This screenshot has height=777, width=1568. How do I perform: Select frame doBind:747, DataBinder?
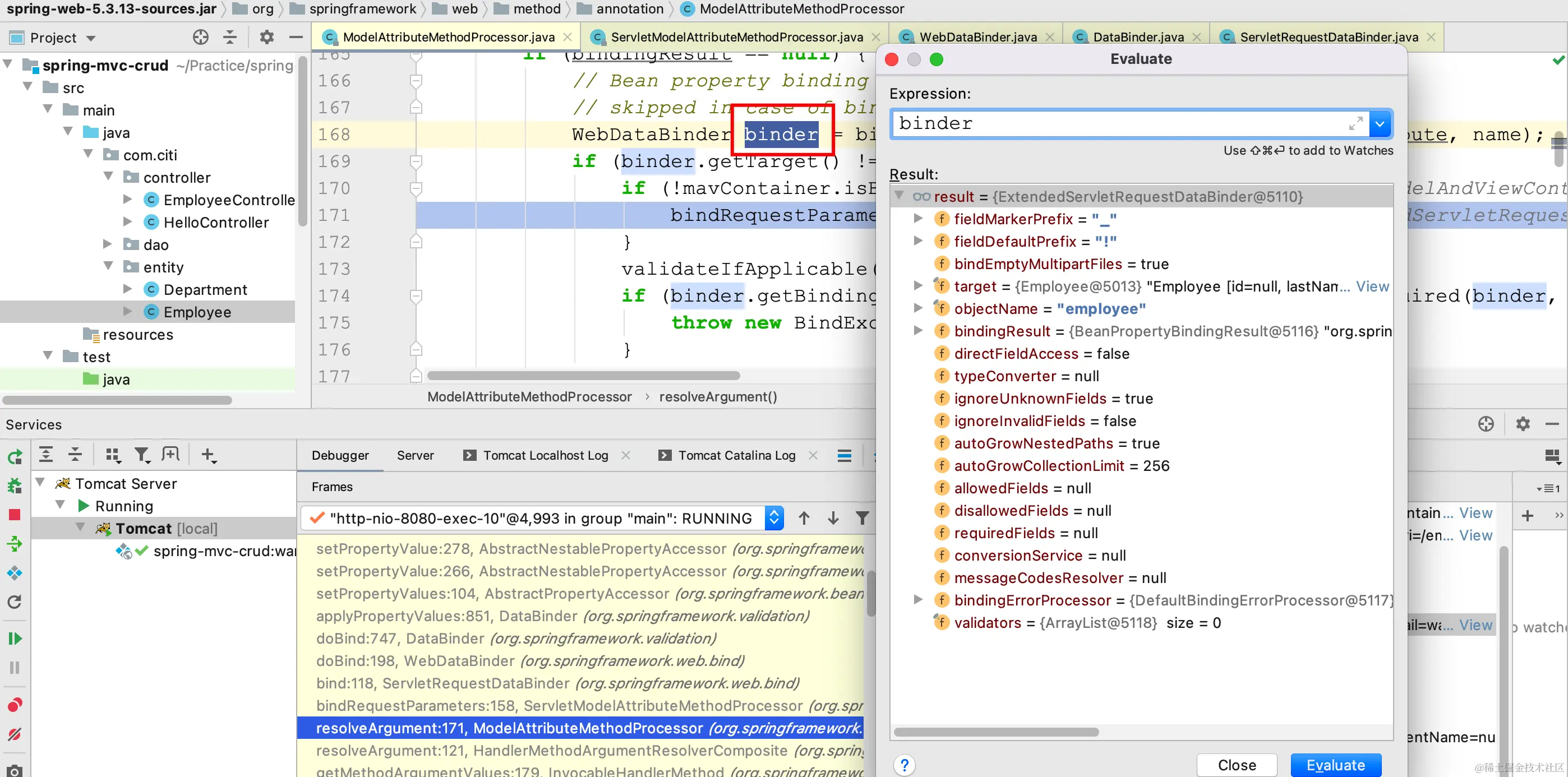pyautogui.click(x=515, y=639)
